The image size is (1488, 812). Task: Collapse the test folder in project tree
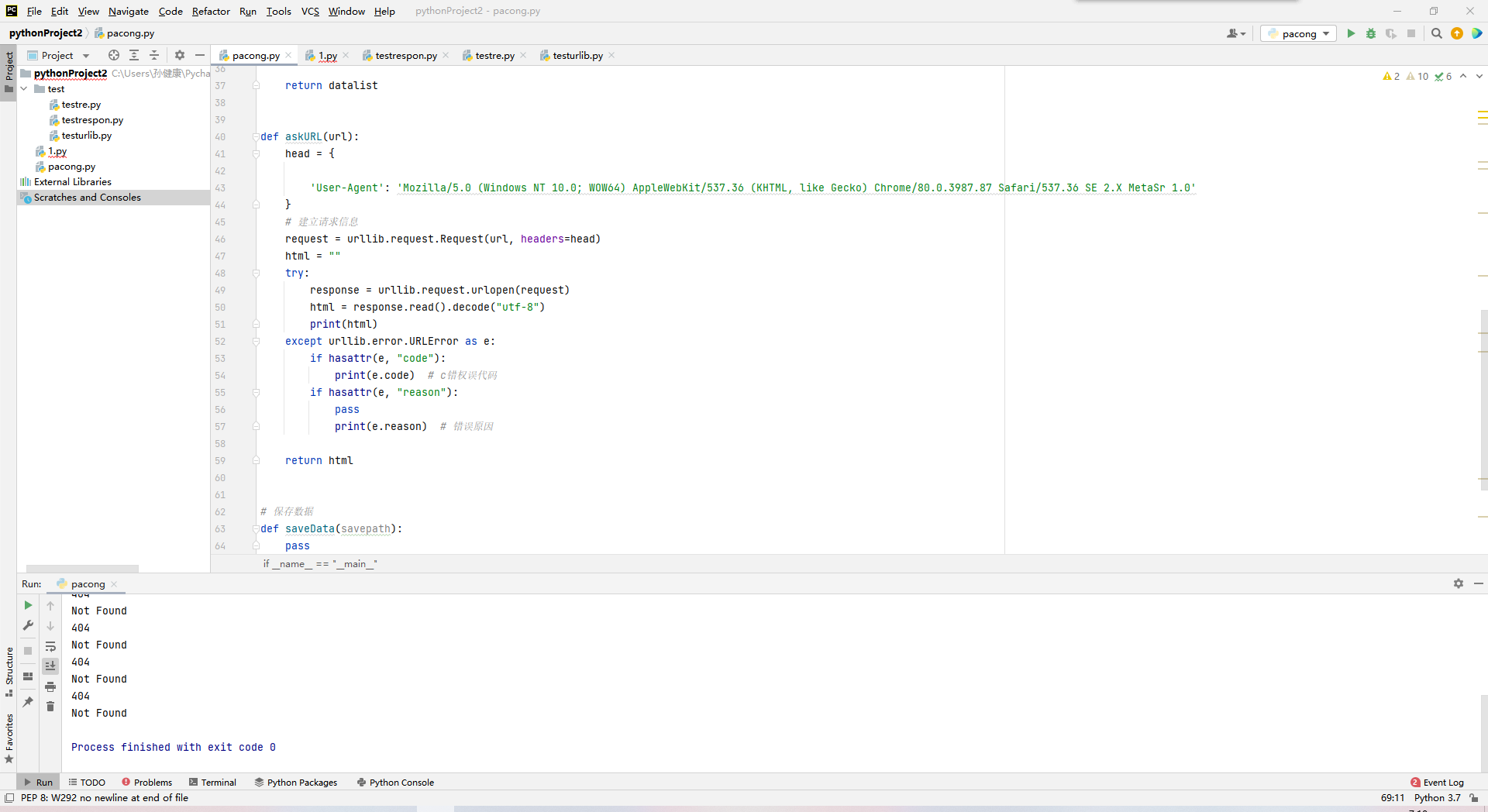click(x=24, y=89)
